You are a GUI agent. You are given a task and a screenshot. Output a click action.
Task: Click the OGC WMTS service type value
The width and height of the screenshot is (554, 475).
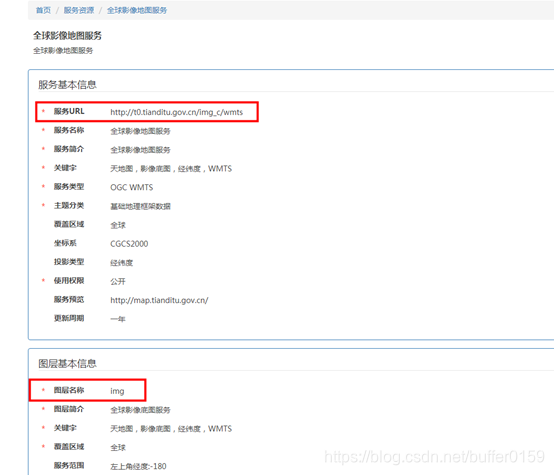(x=131, y=187)
